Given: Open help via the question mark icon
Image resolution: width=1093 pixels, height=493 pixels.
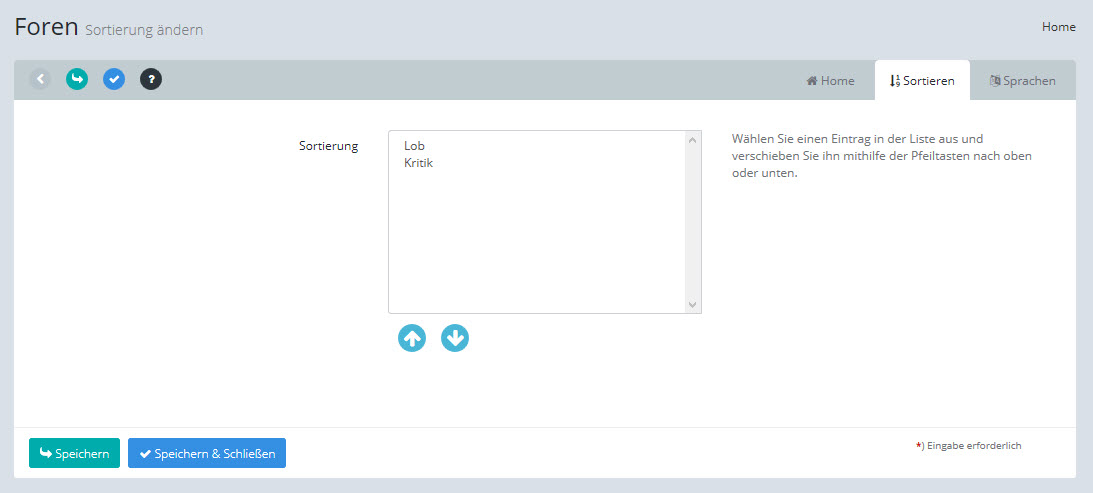Looking at the screenshot, I should (151, 79).
